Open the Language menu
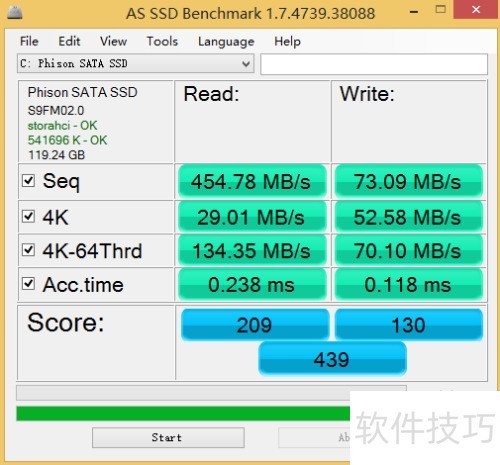Image resolution: width=500 pixels, height=465 pixels. click(x=226, y=41)
